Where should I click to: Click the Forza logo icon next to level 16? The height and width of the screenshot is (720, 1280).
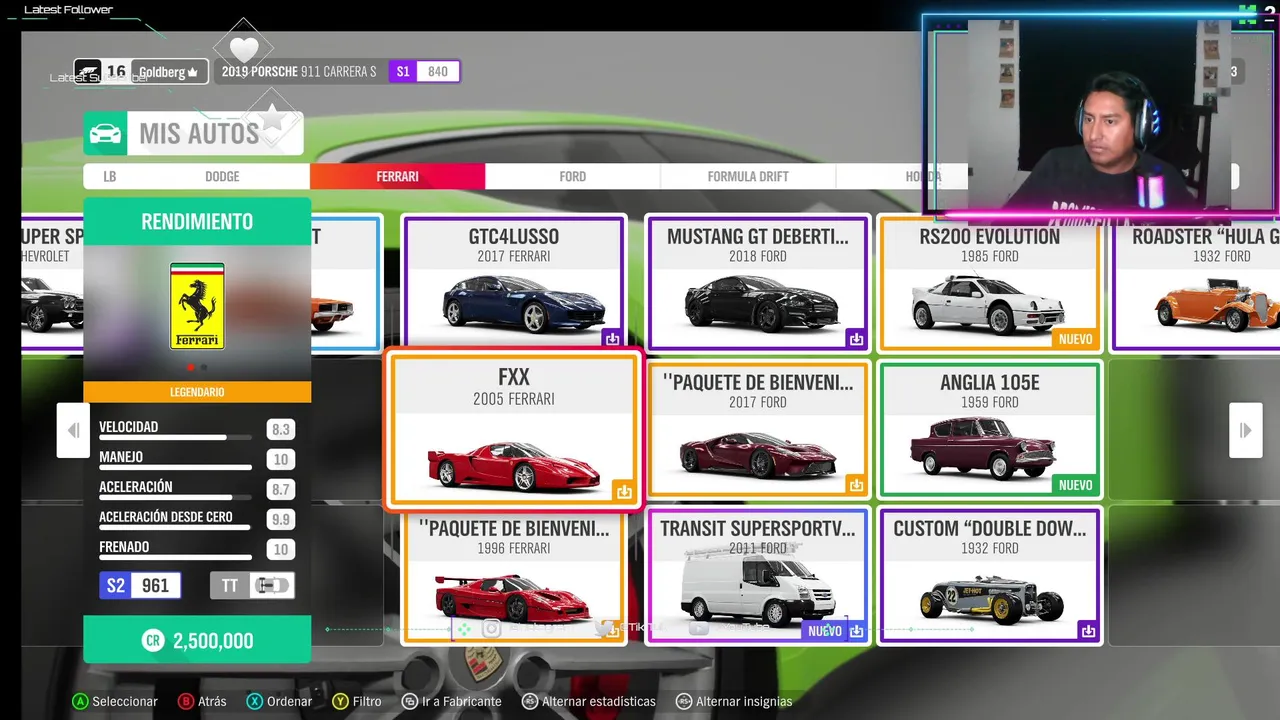click(89, 71)
